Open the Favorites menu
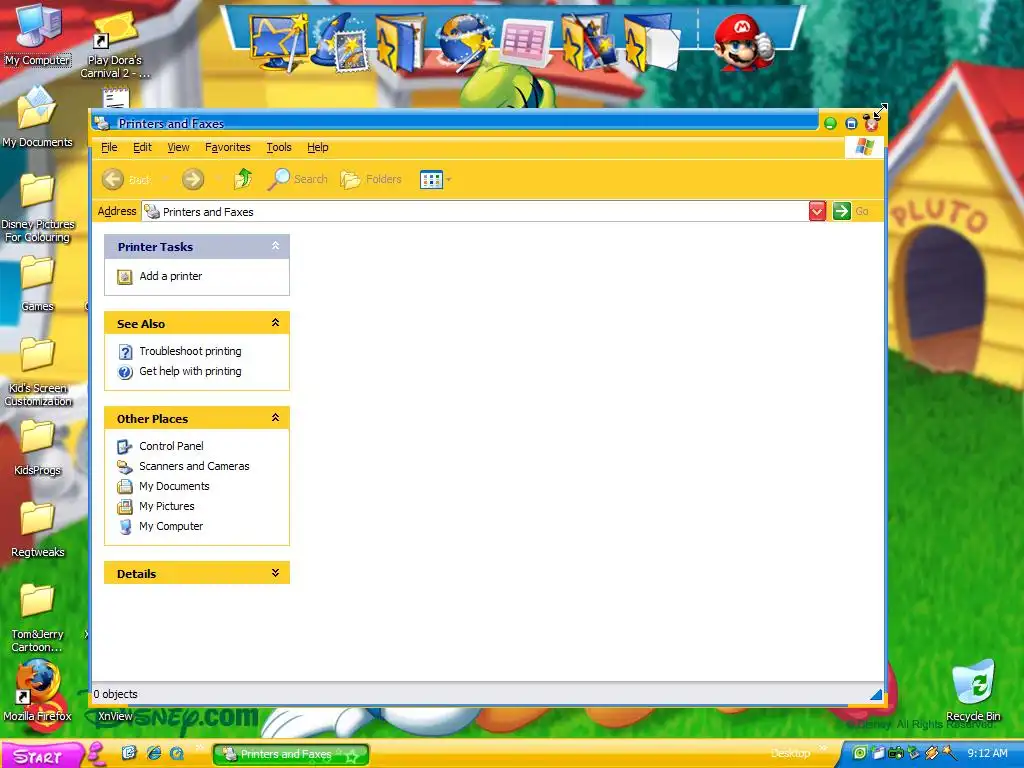 click(x=227, y=147)
